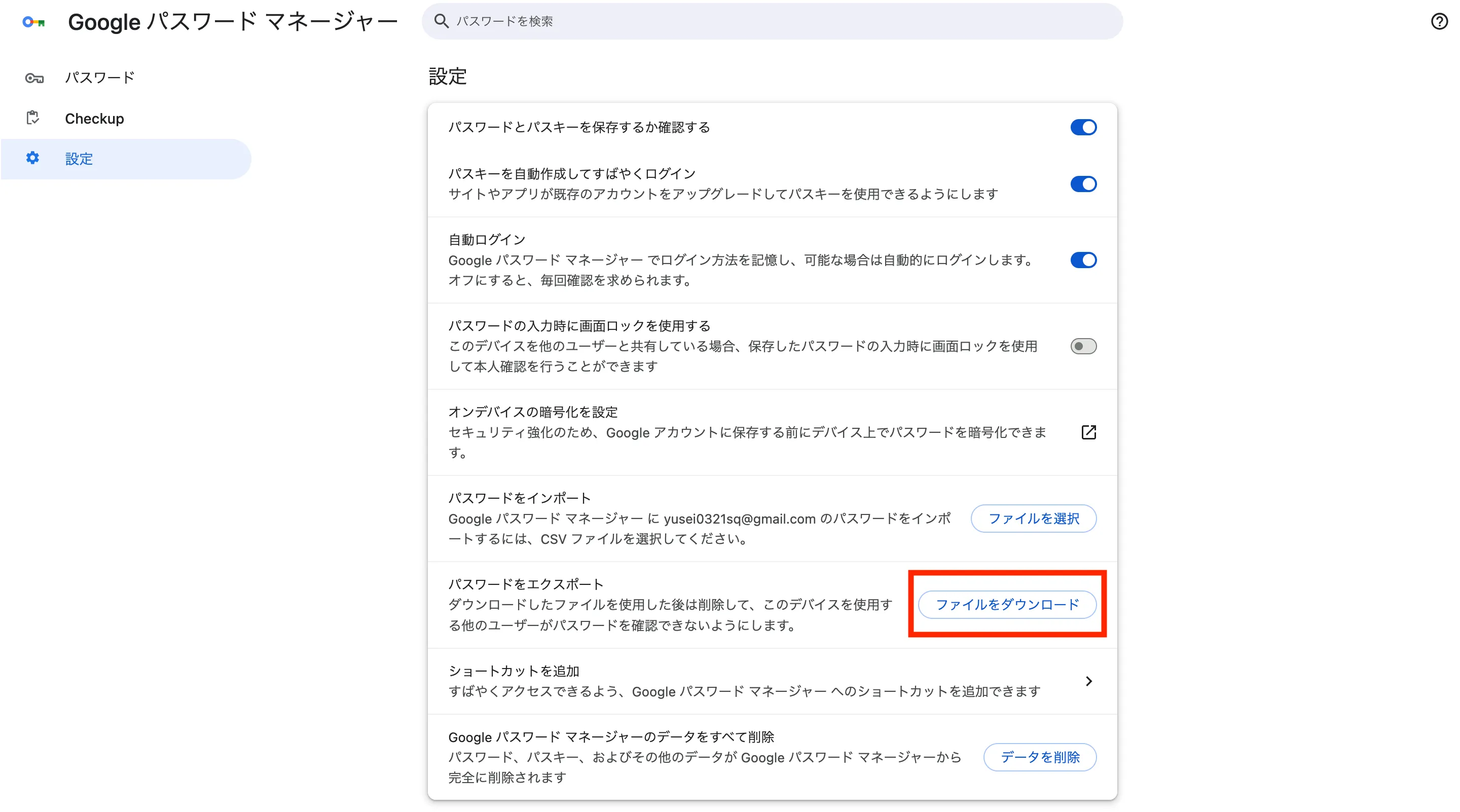The height and width of the screenshot is (812, 1460).
Task: Open the パスワード sidebar item
Action: coord(126,78)
